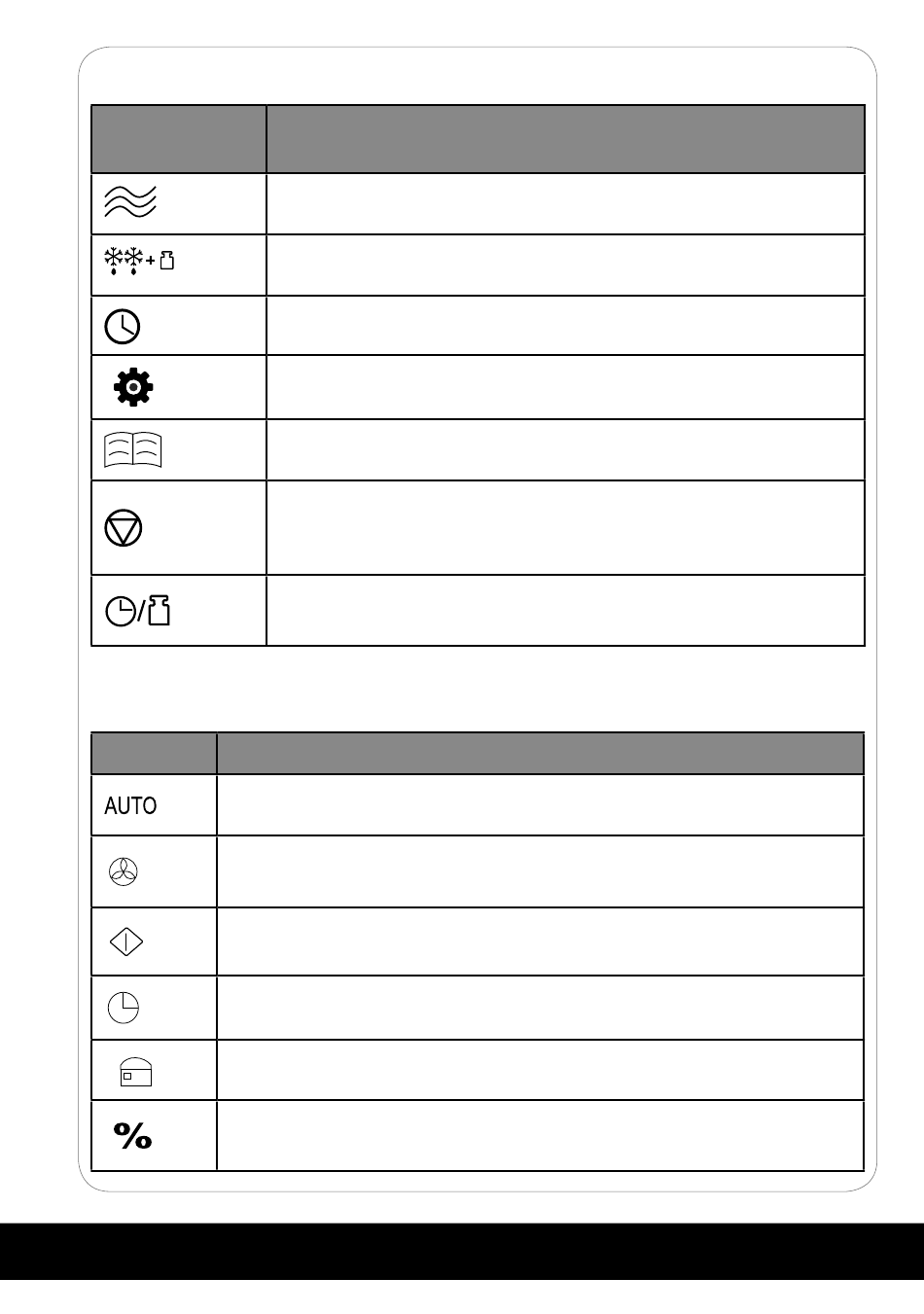This screenshot has width=924, height=1314.
Task: Click the wavy lines microwave icon
Action: (x=130, y=203)
